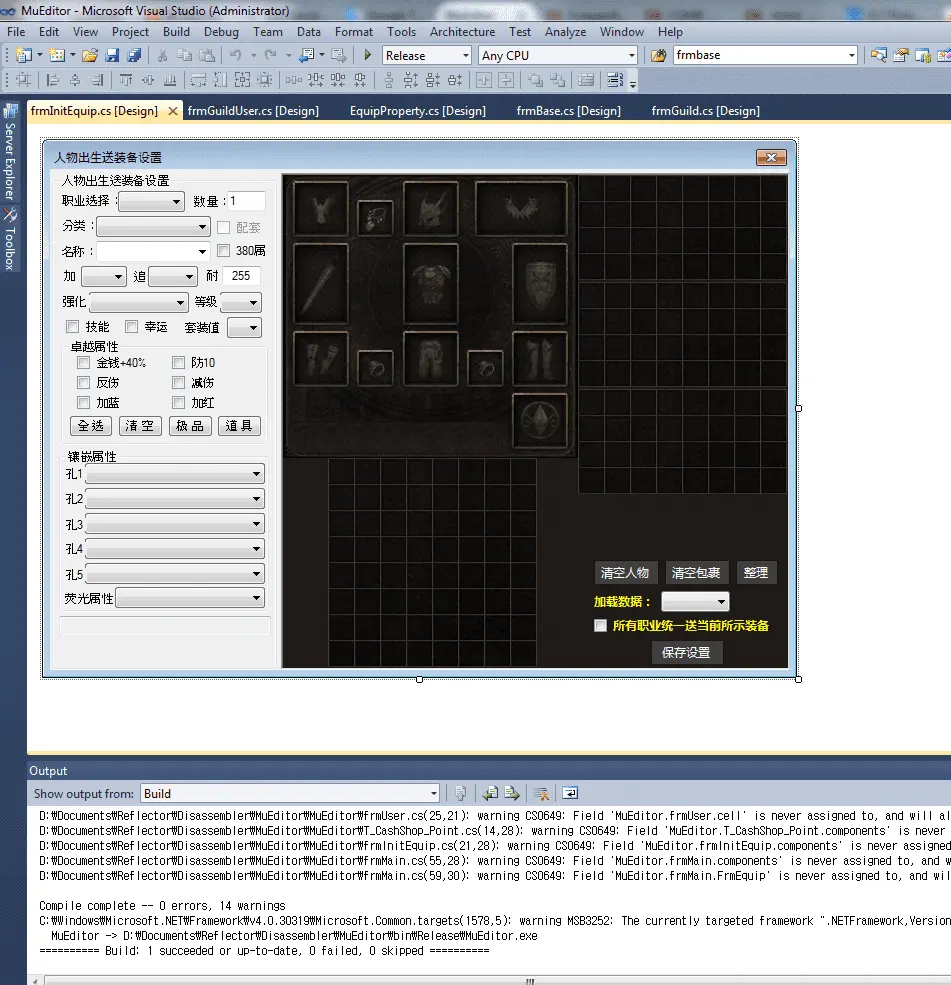Click the Redo arrow icon
The image size is (951, 985).
click(x=271, y=55)
